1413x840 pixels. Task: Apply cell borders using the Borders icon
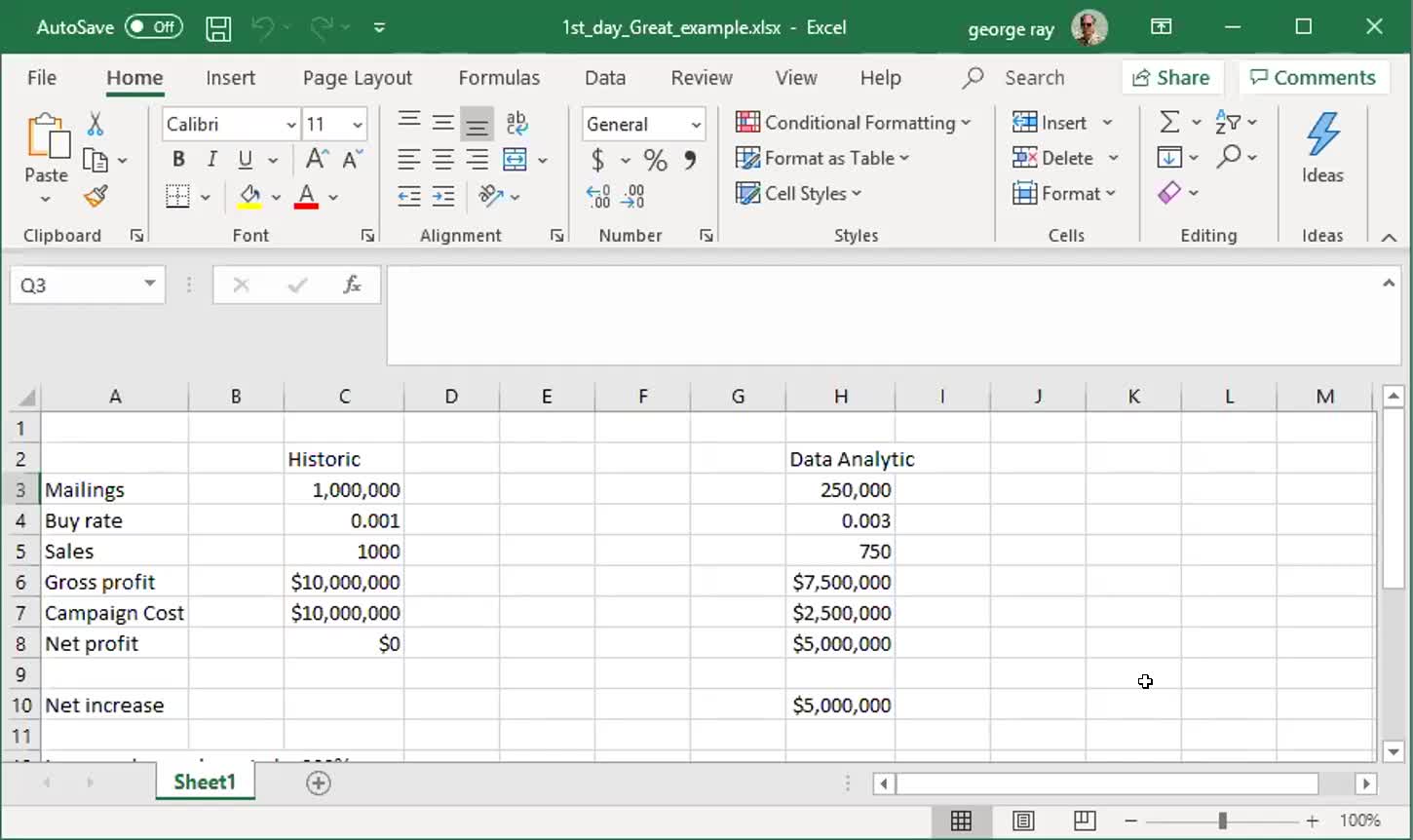(x=177, y=197)
